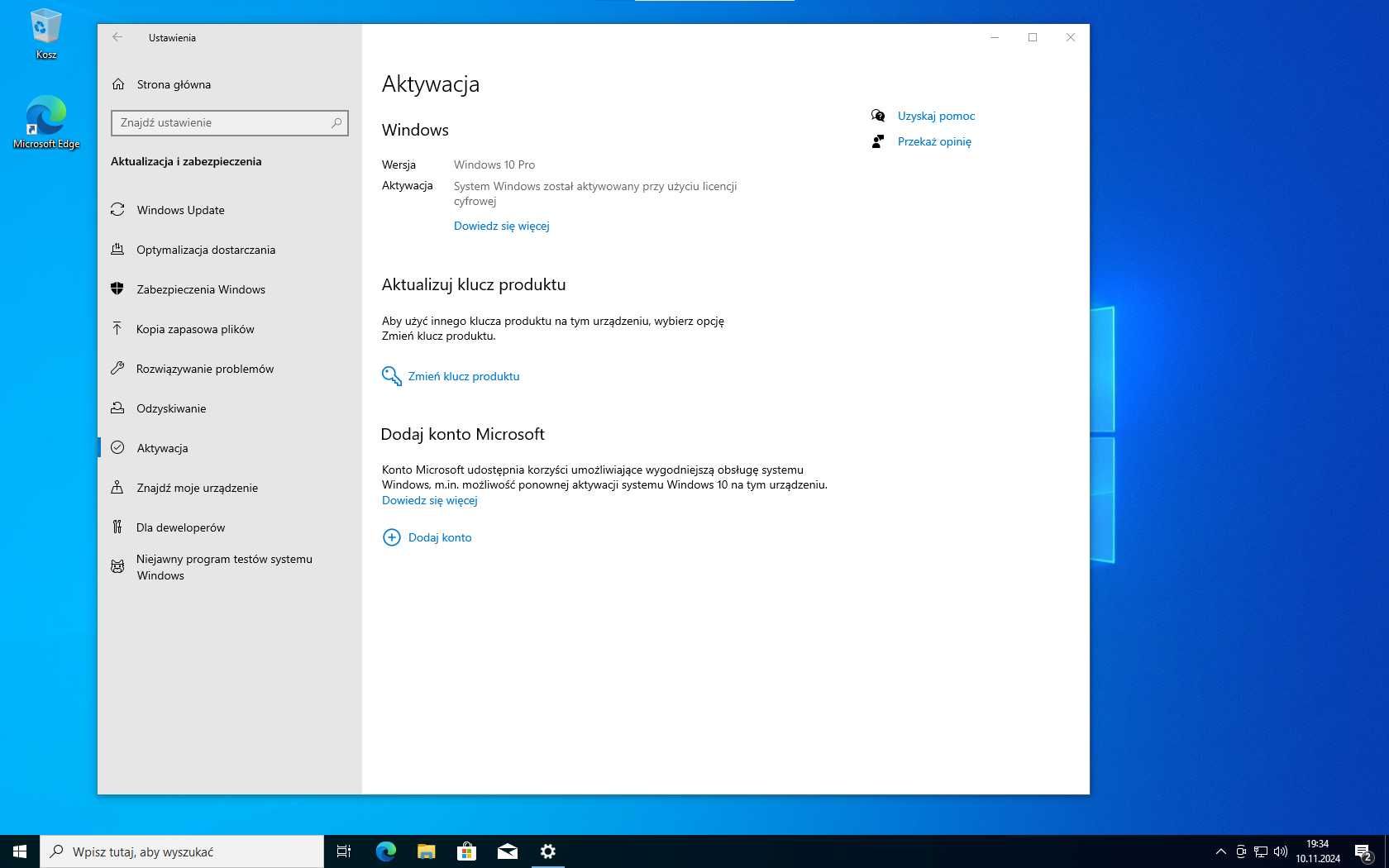Click the plus circle icon for Dodaj konto
This screenshot has width=1389, height=868.
(x=391, y=537)
